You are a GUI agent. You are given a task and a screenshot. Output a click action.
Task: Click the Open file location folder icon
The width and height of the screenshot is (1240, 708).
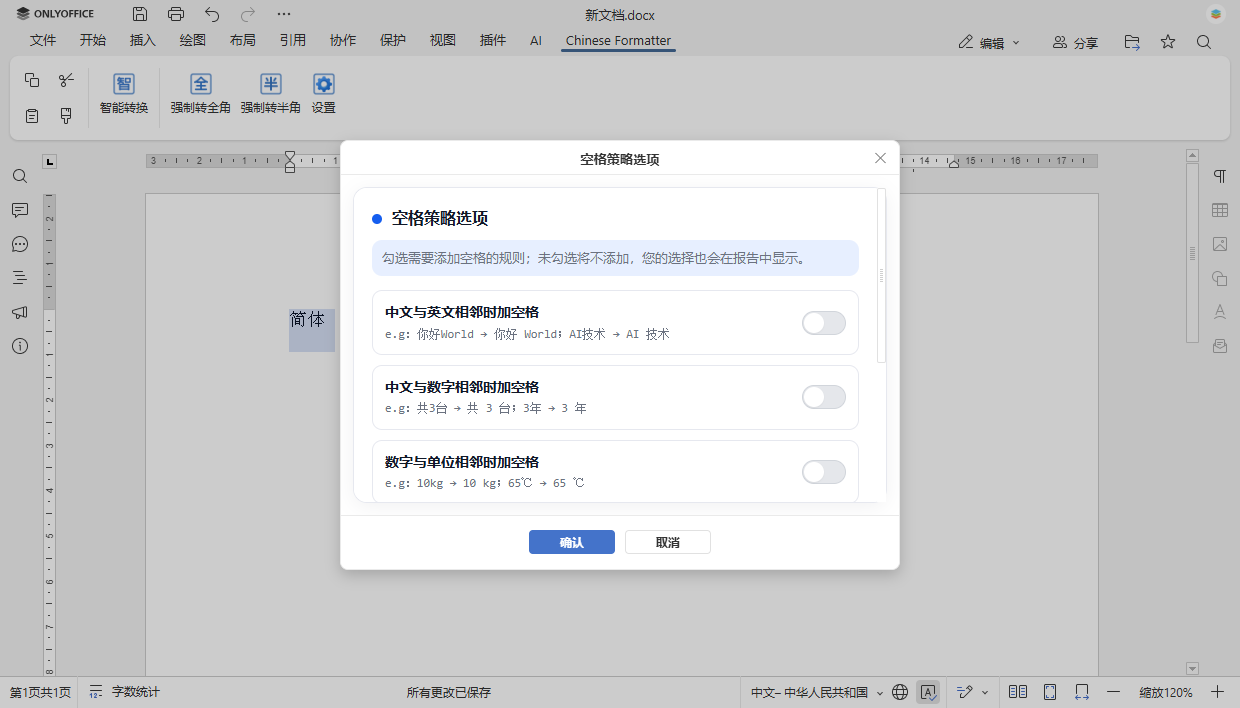pos(1132,42)
